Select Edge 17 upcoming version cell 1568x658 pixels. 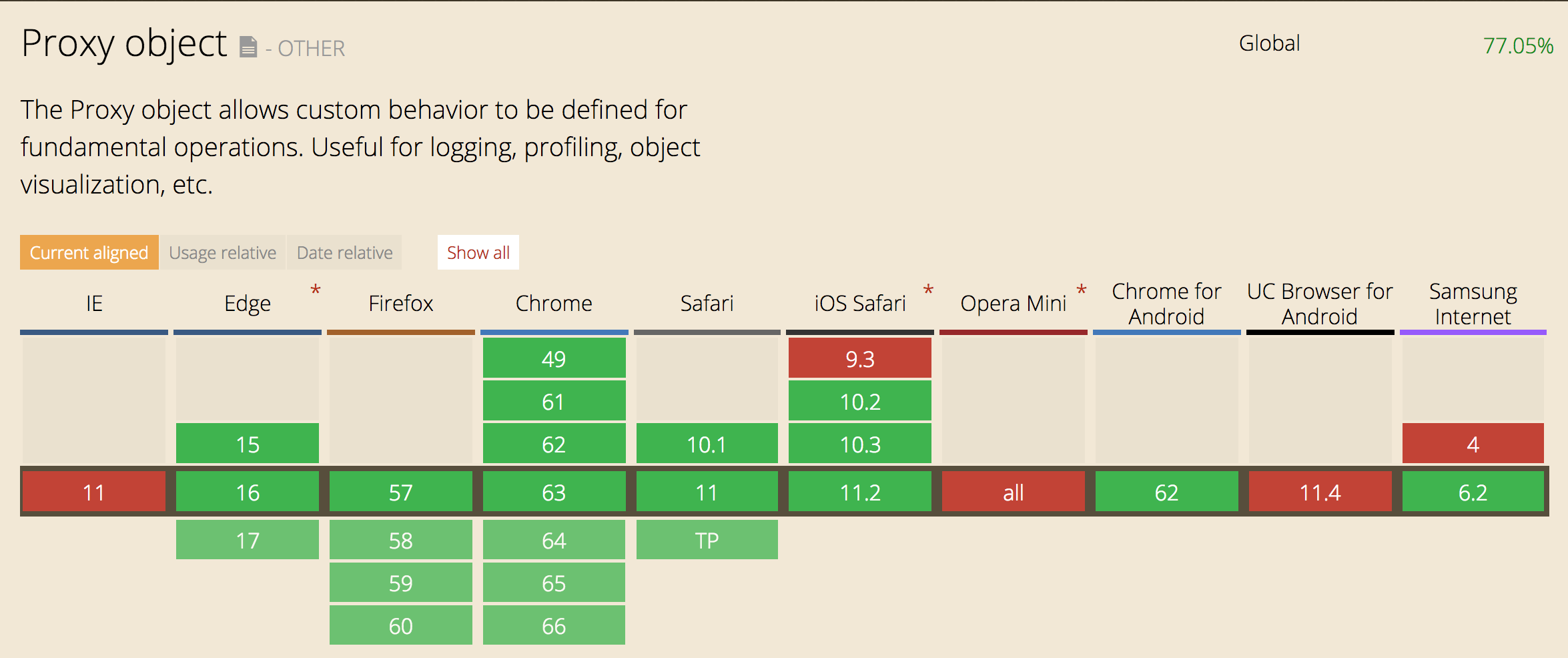(x=248, y=540)
